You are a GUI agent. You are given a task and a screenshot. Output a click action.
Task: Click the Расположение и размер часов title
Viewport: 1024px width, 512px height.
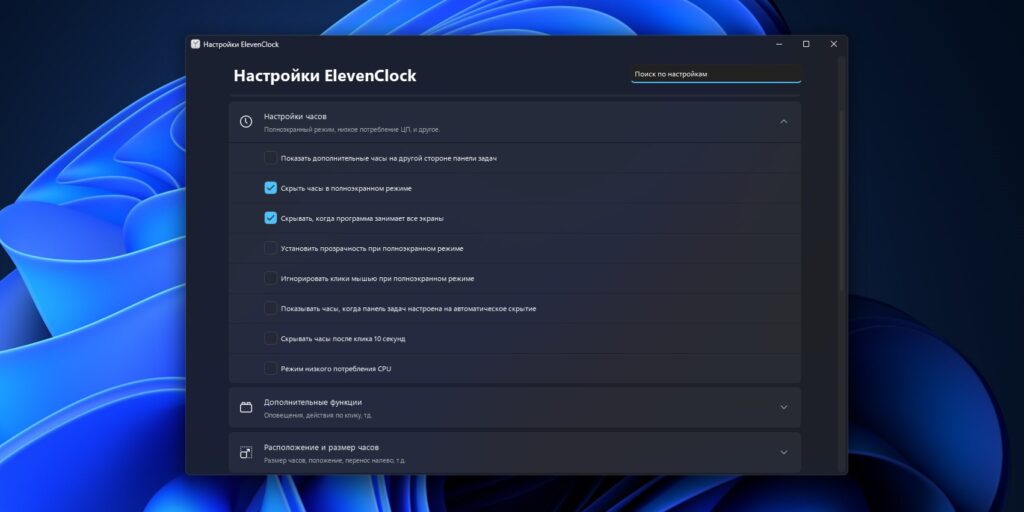point(321,447)
